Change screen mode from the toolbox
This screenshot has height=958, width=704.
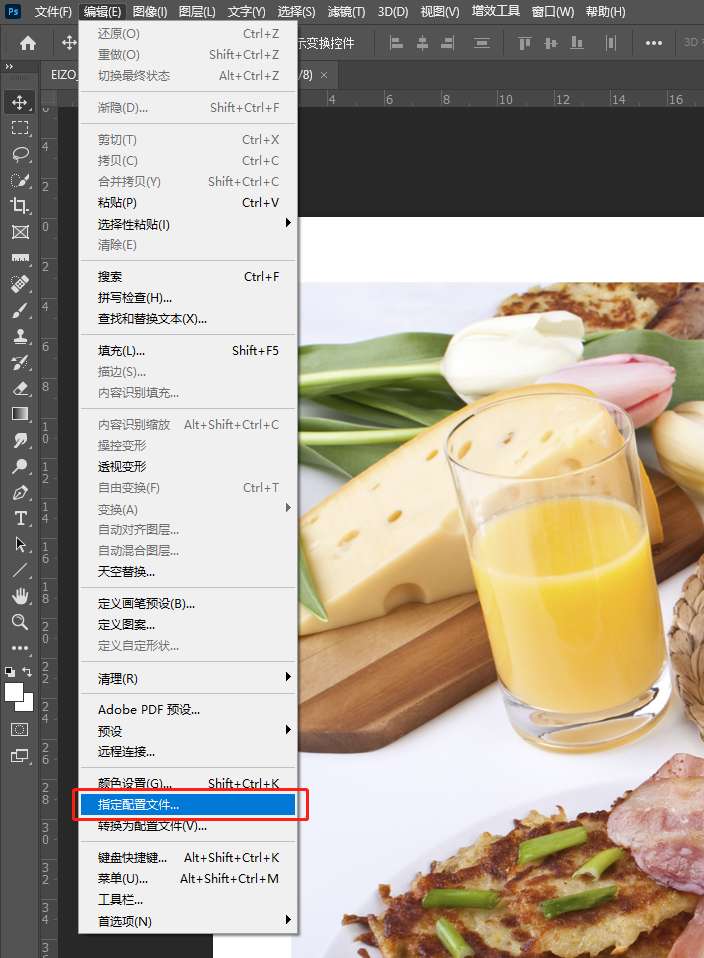coord(20,756)
